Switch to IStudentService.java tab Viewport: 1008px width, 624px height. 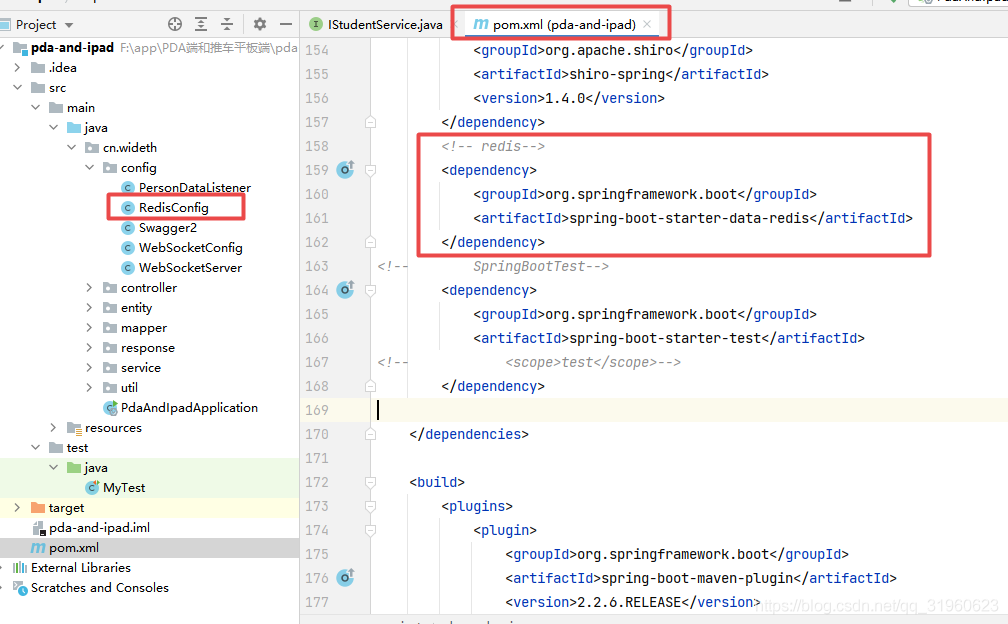point(383,24)
